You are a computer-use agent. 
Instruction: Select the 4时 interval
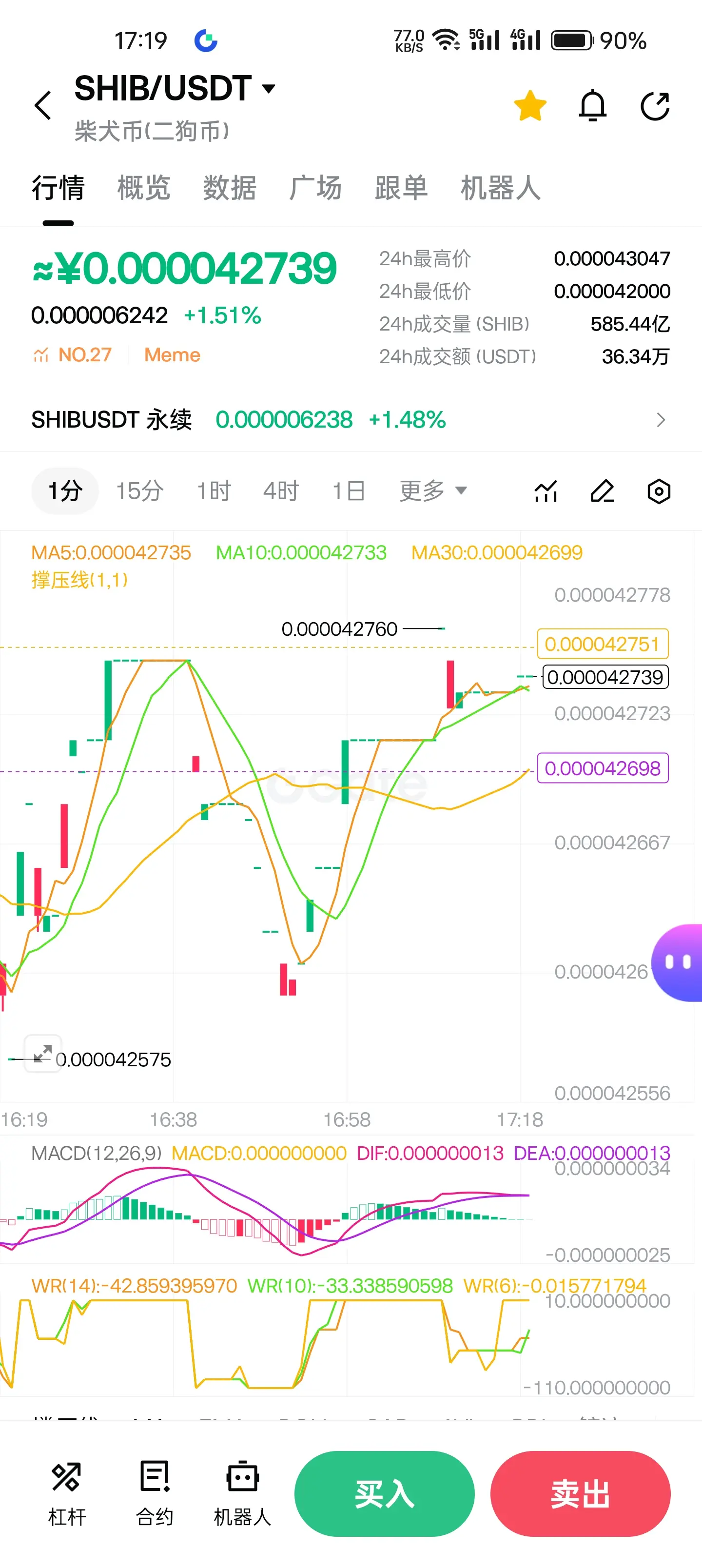[x=281, y=490]
